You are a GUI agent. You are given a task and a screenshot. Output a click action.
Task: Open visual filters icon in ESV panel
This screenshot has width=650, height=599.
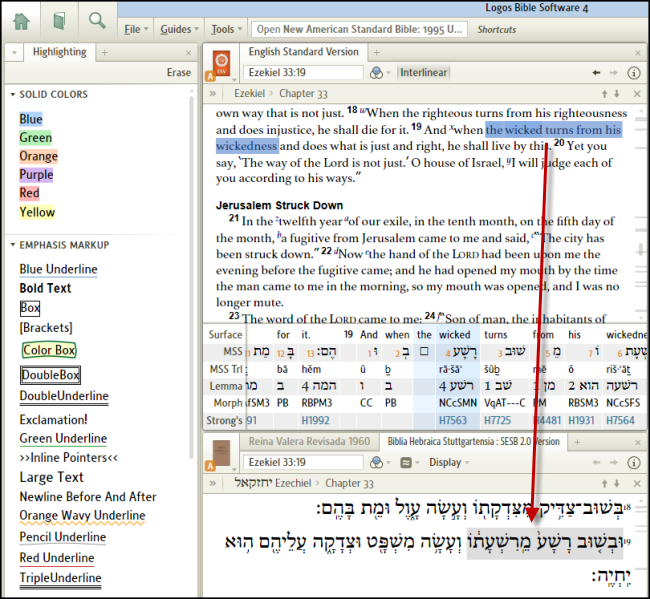tap(376, 73)
